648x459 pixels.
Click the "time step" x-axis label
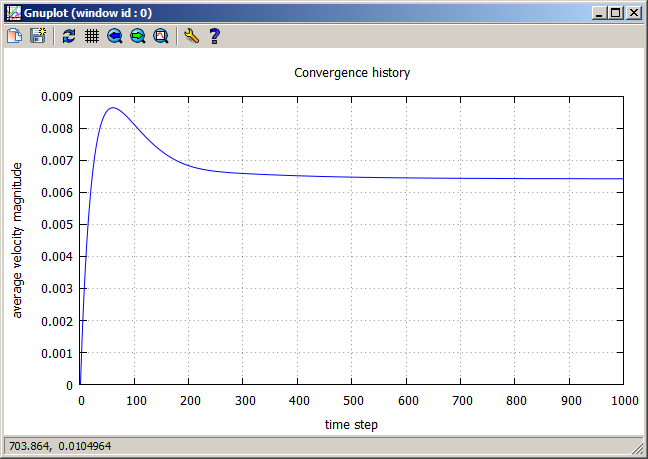click(x=351, y=425)
